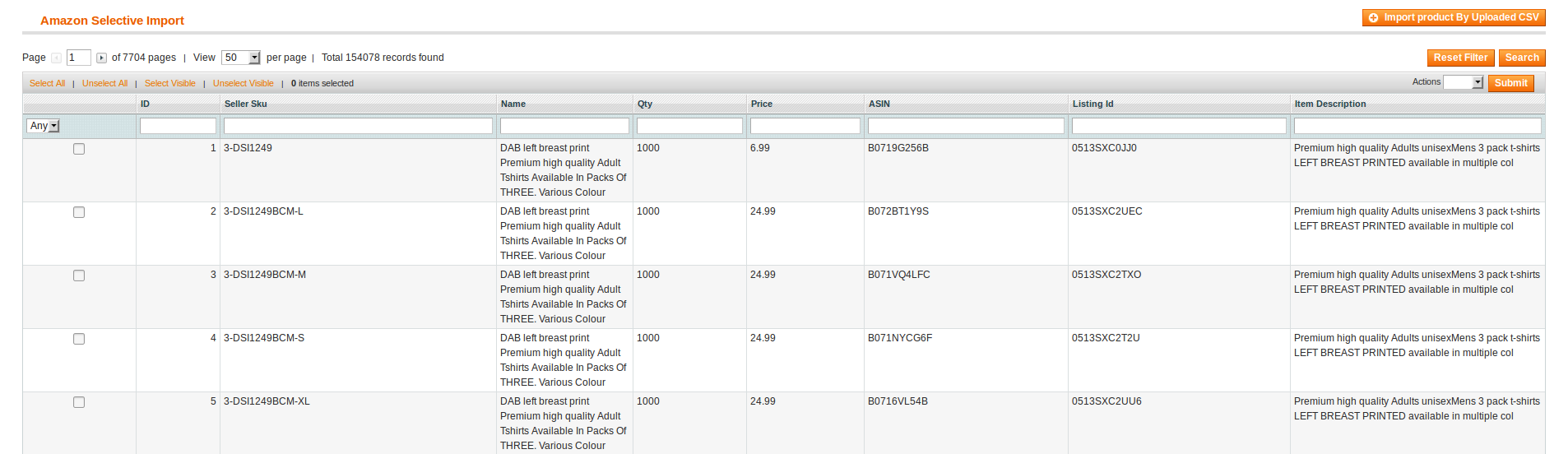Viewport: 1568px width, 454px height.
Task: Click the Unselect All link
Action: 104,83
